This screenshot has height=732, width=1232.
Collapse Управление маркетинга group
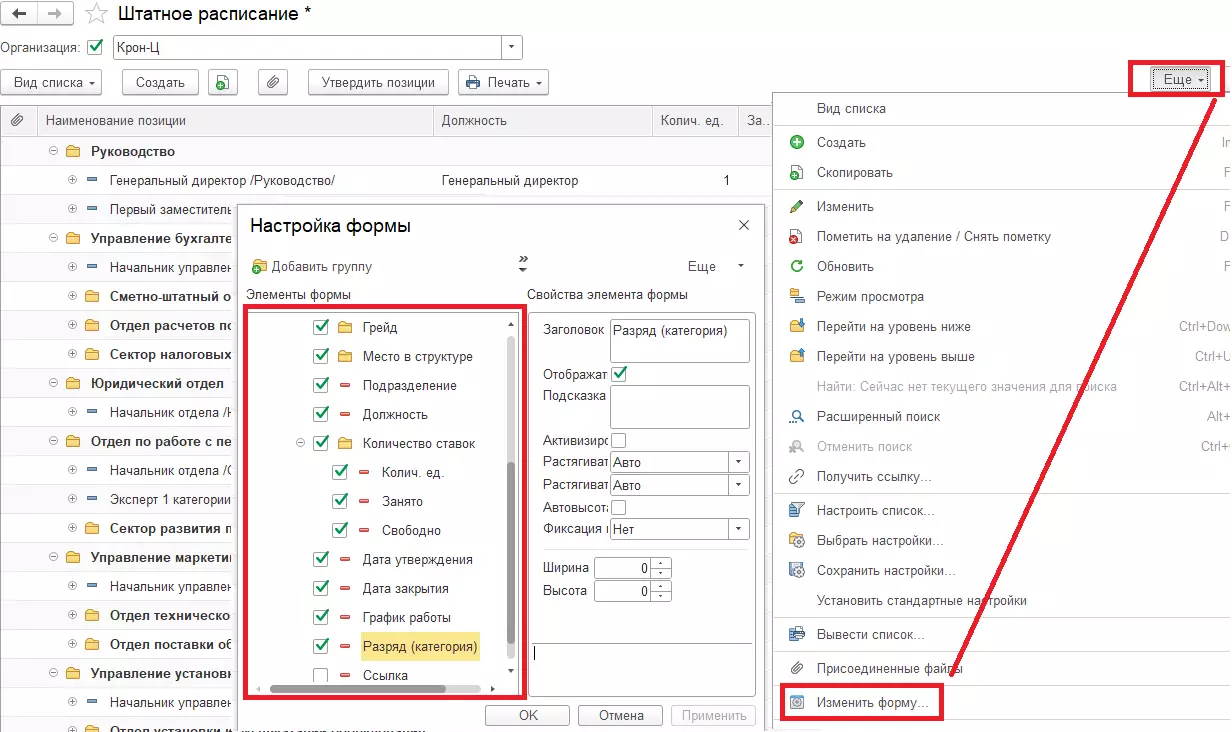coord(53,558)
